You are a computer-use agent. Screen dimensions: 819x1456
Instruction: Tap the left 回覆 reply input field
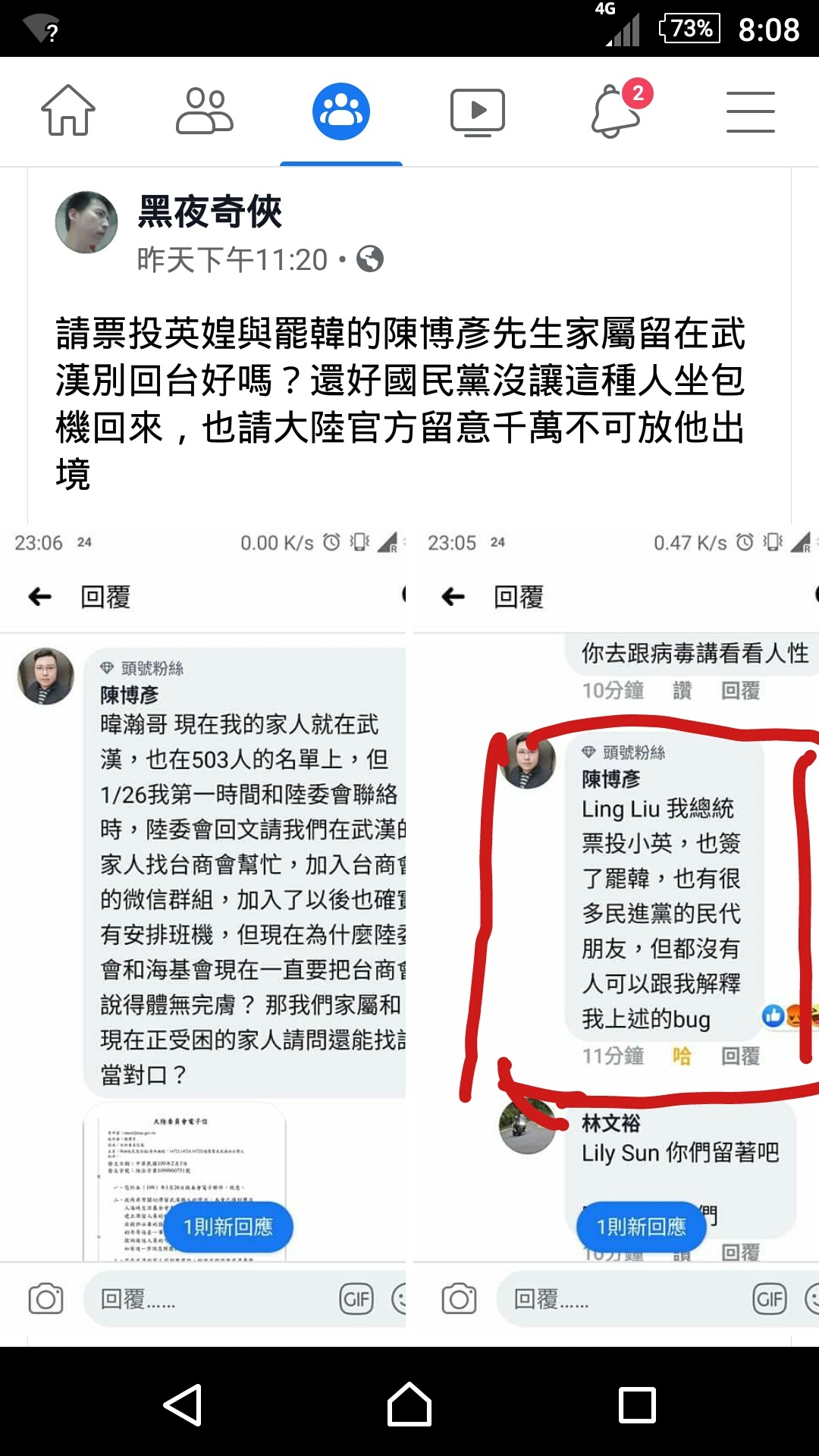(244, 1299)
